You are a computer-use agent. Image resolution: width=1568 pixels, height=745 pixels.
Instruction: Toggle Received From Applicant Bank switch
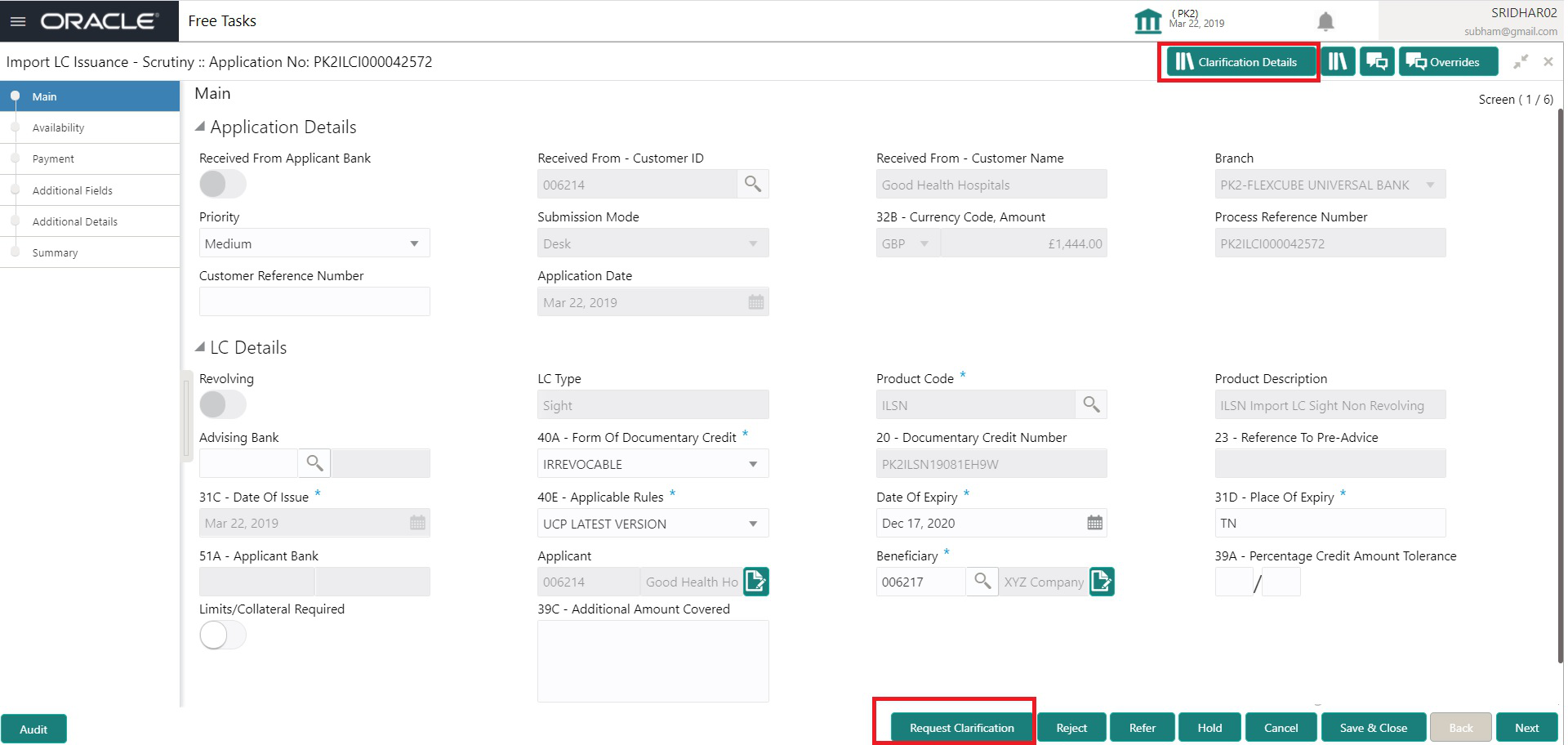pyautogui.click(x=223, y=184)
